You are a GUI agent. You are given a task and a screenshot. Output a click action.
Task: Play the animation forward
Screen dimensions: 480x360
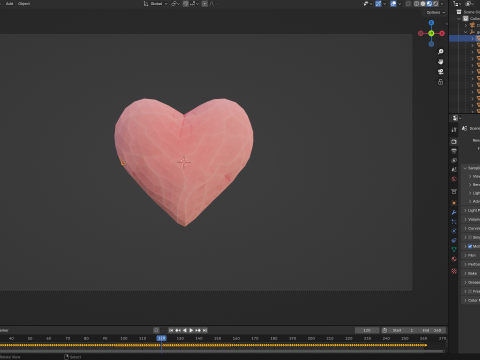tap(191, 330)
